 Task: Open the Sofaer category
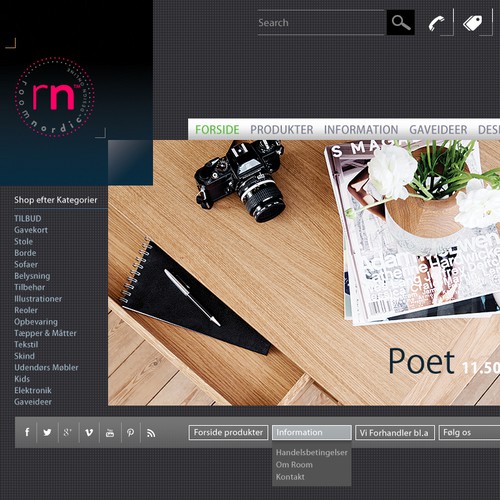(26, 265)
